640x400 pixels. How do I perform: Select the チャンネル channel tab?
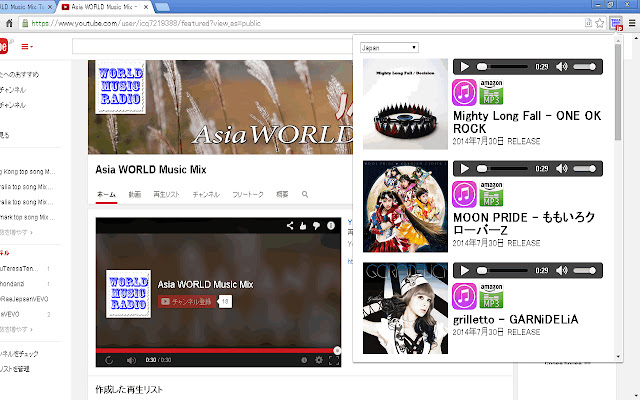pyautogui.click(x=206, y=194)
